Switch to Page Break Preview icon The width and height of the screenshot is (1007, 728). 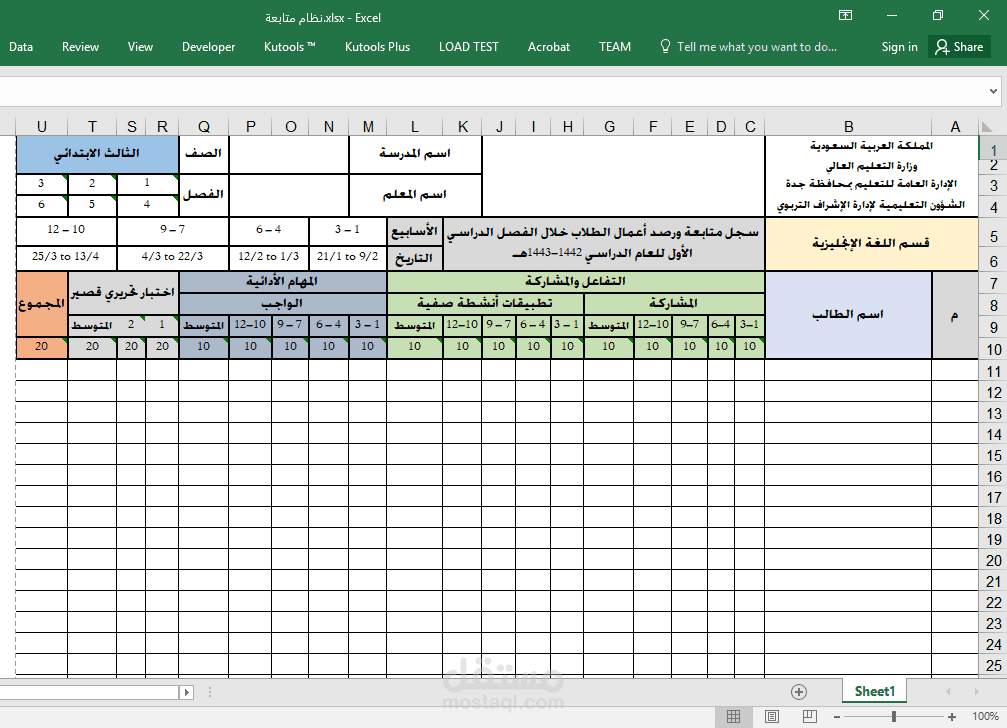pyautogui.click(x=810, y=716)
